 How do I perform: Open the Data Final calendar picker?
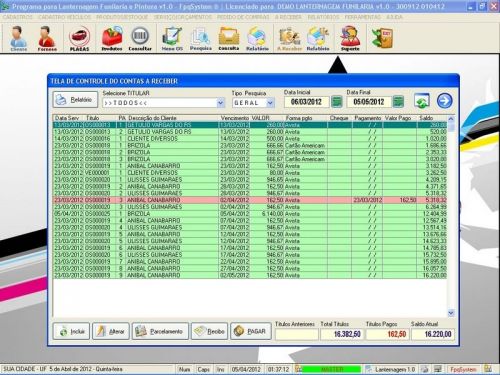[398, 102]
